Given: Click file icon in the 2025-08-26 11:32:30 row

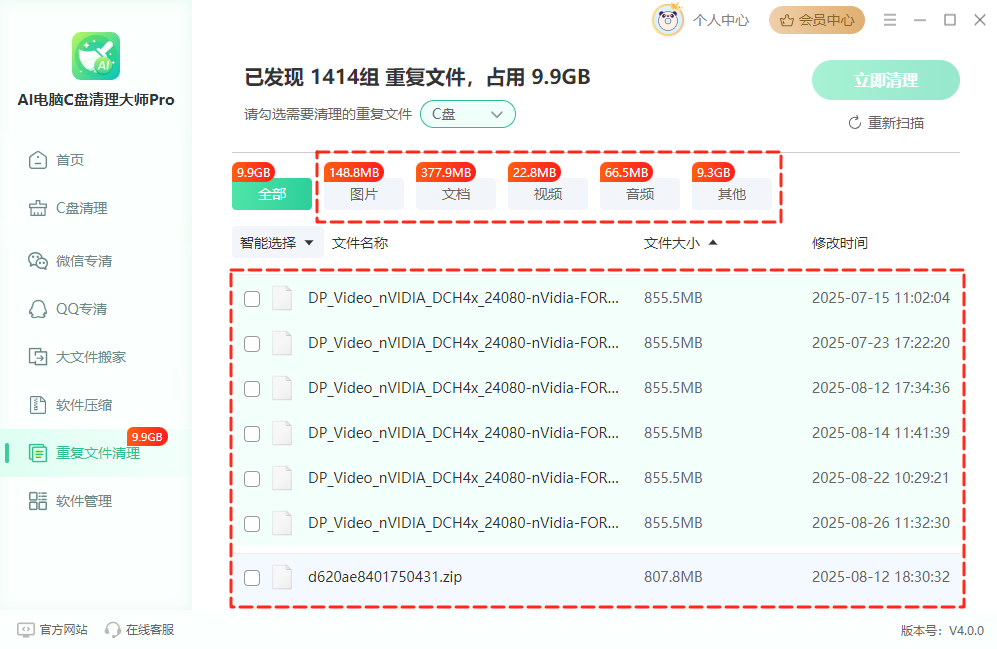Looking at the screenshot, I should (282, 523).
